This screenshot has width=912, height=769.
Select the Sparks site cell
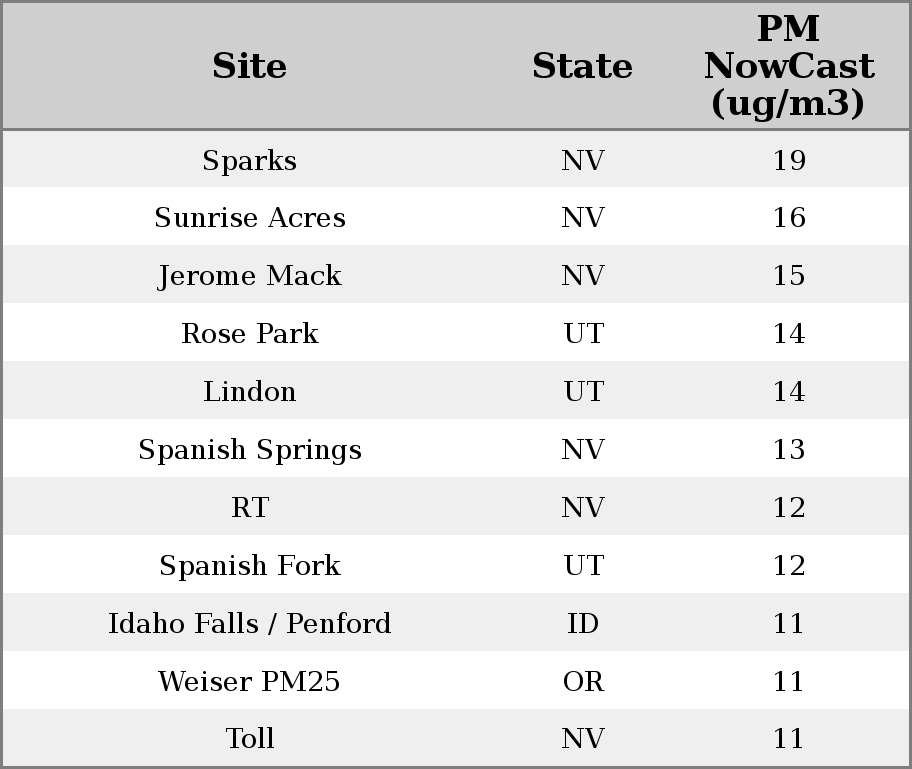point(250,161)
